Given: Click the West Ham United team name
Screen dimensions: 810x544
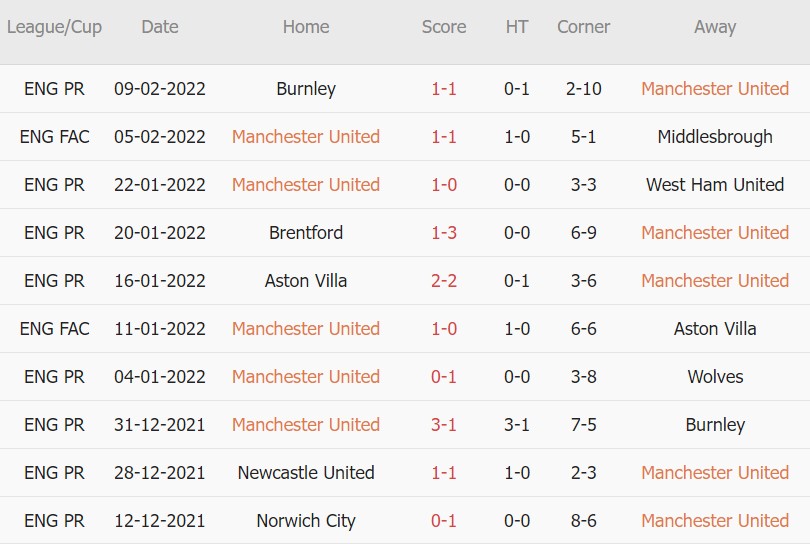Looking at the screenshot, I should tap(715, 185).
